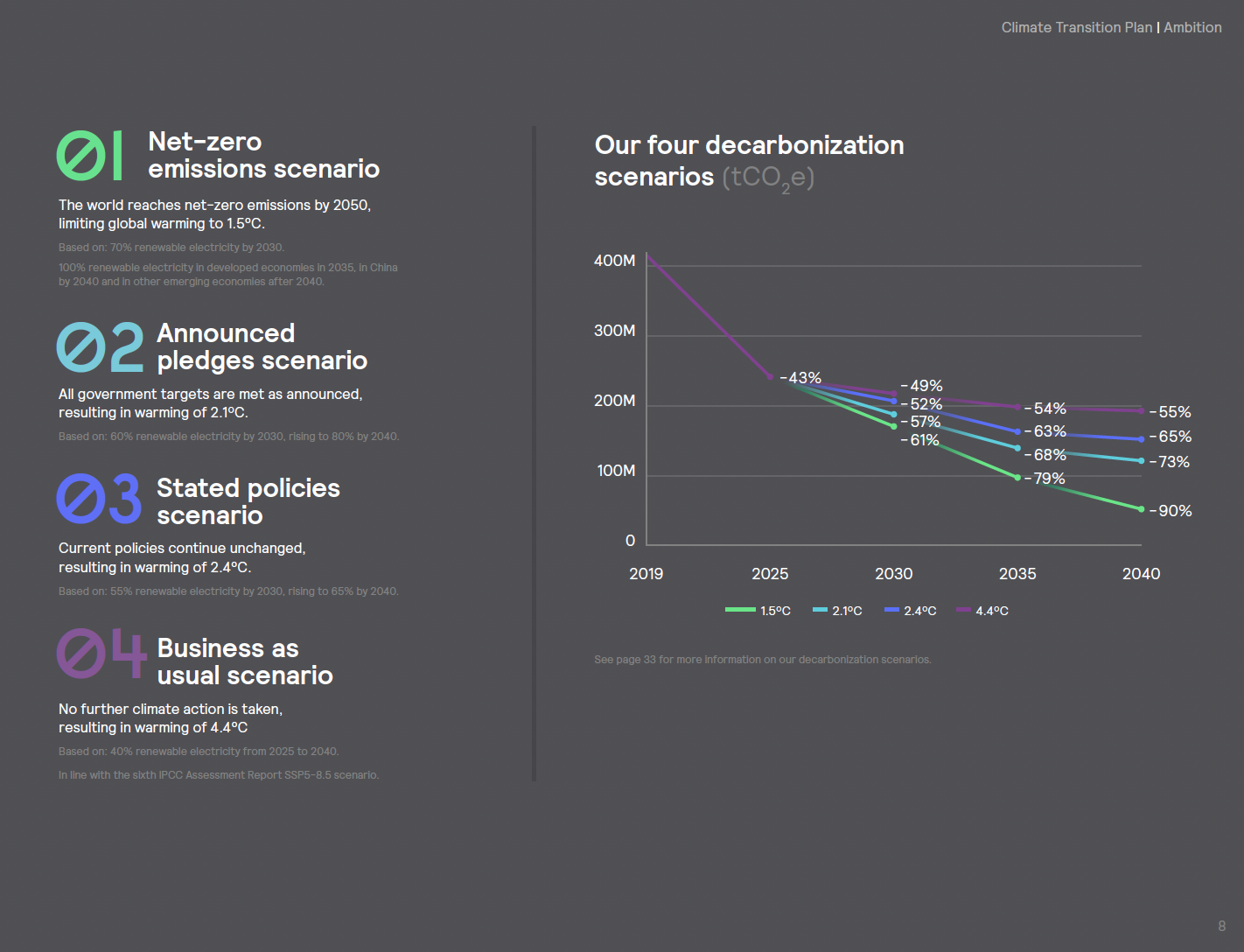Click the page number 8

tap(1221, 926)
